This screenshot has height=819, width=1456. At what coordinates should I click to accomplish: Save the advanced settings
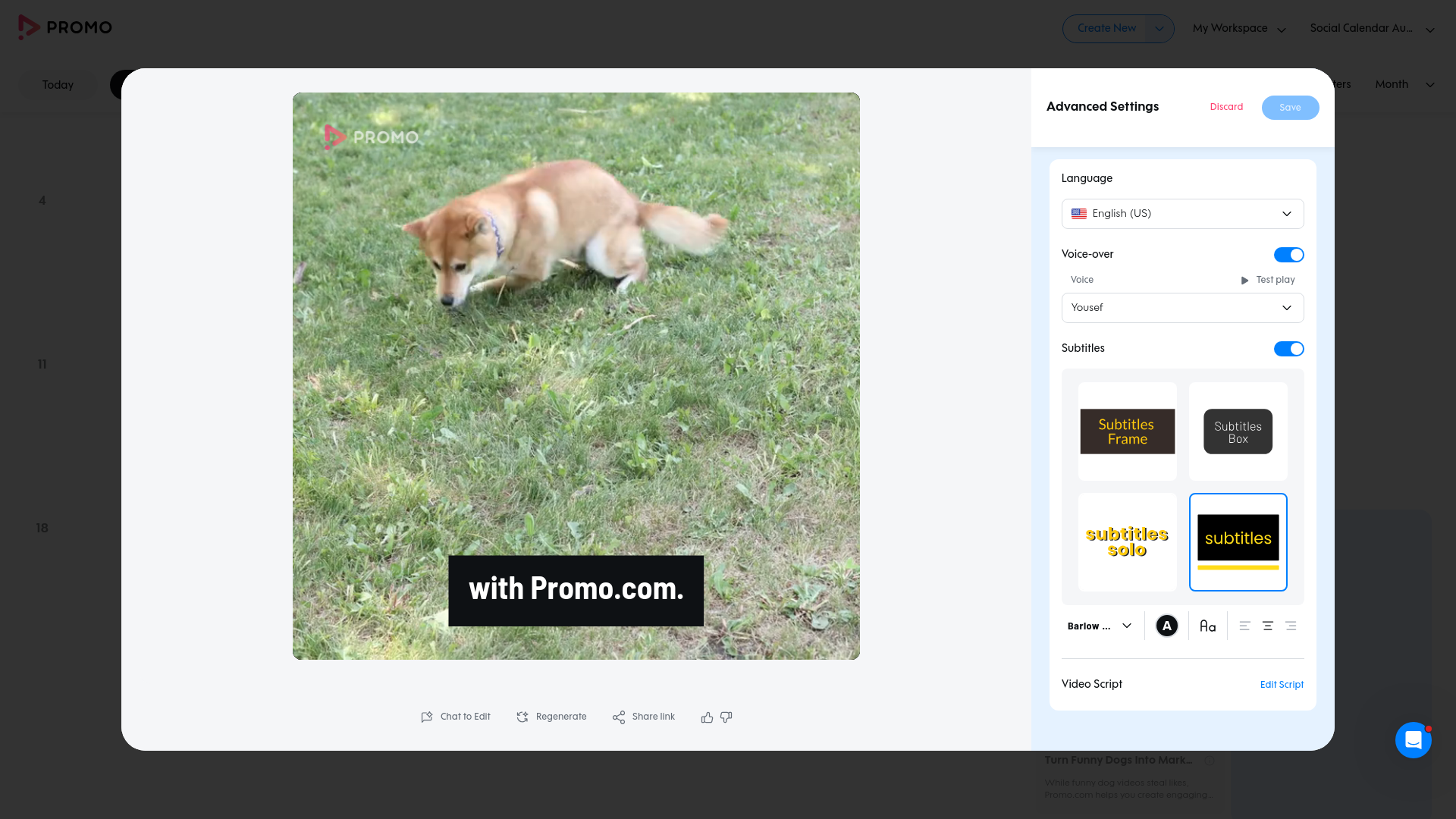(1290, 108)
